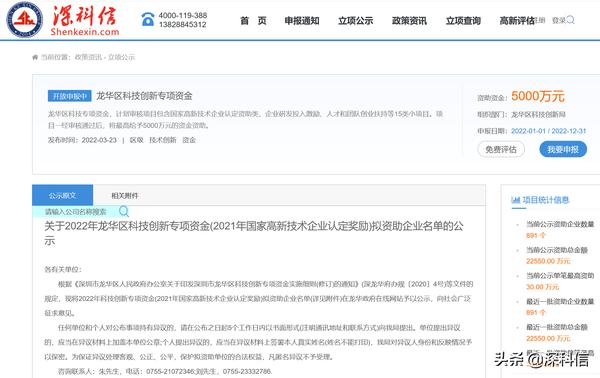The height and width of the screenshot is (378, 600).
Task: Click the search magnifier icon in header
Action: coord(571,20)
